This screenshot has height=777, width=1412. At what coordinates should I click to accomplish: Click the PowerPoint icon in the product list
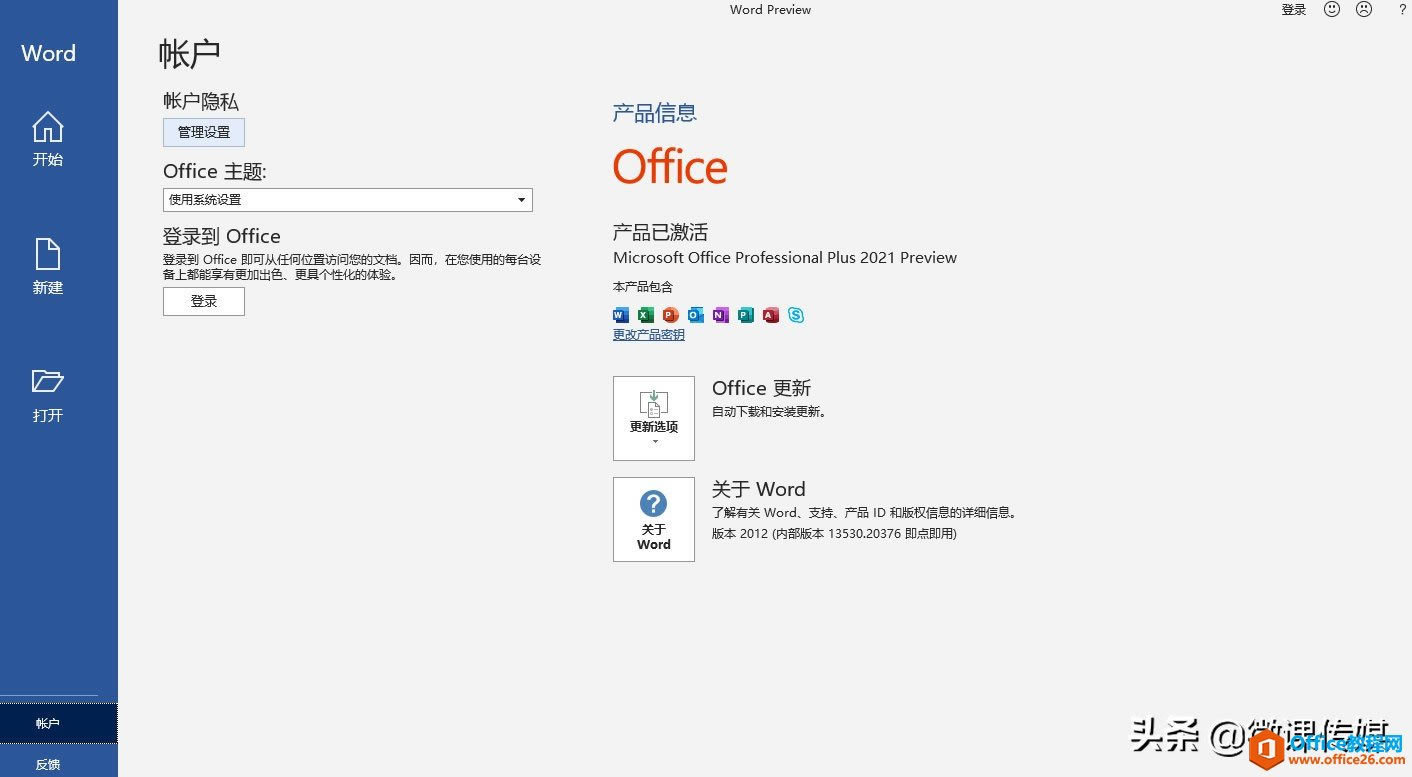670,315
